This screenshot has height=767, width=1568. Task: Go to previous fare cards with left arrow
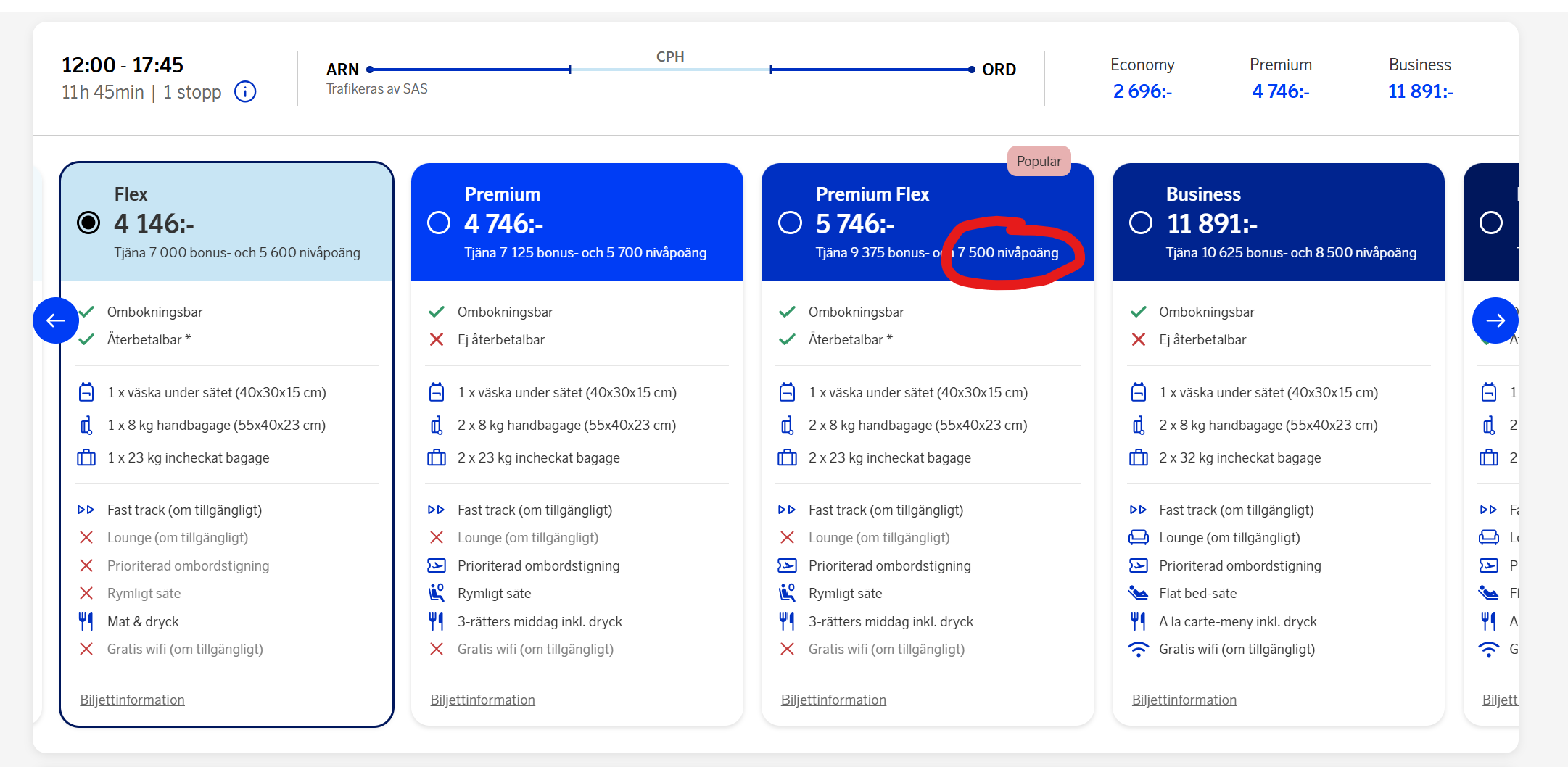56,320
